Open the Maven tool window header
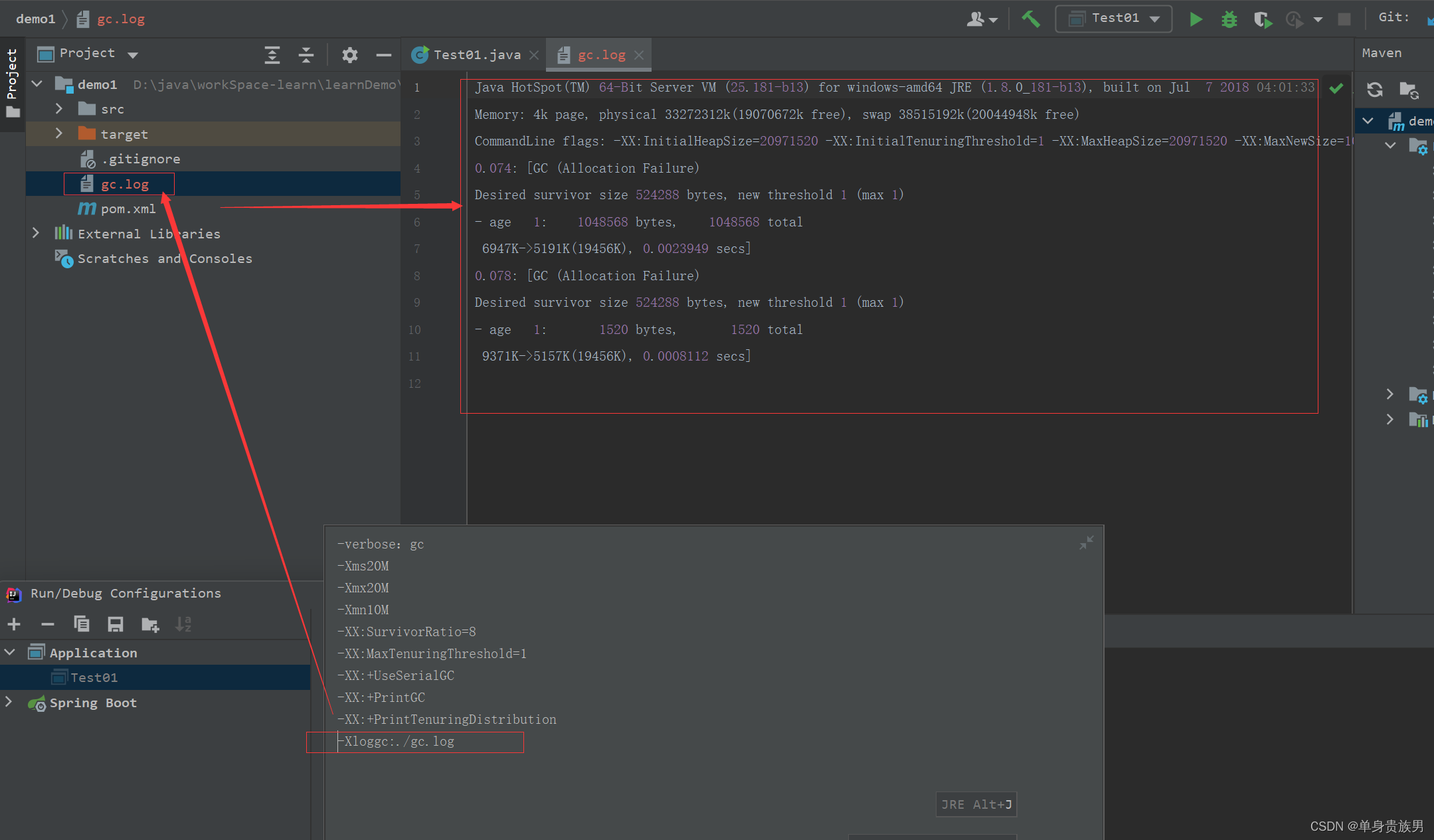The width and height of the screenshot is (1434, 840). point(1382,53)
